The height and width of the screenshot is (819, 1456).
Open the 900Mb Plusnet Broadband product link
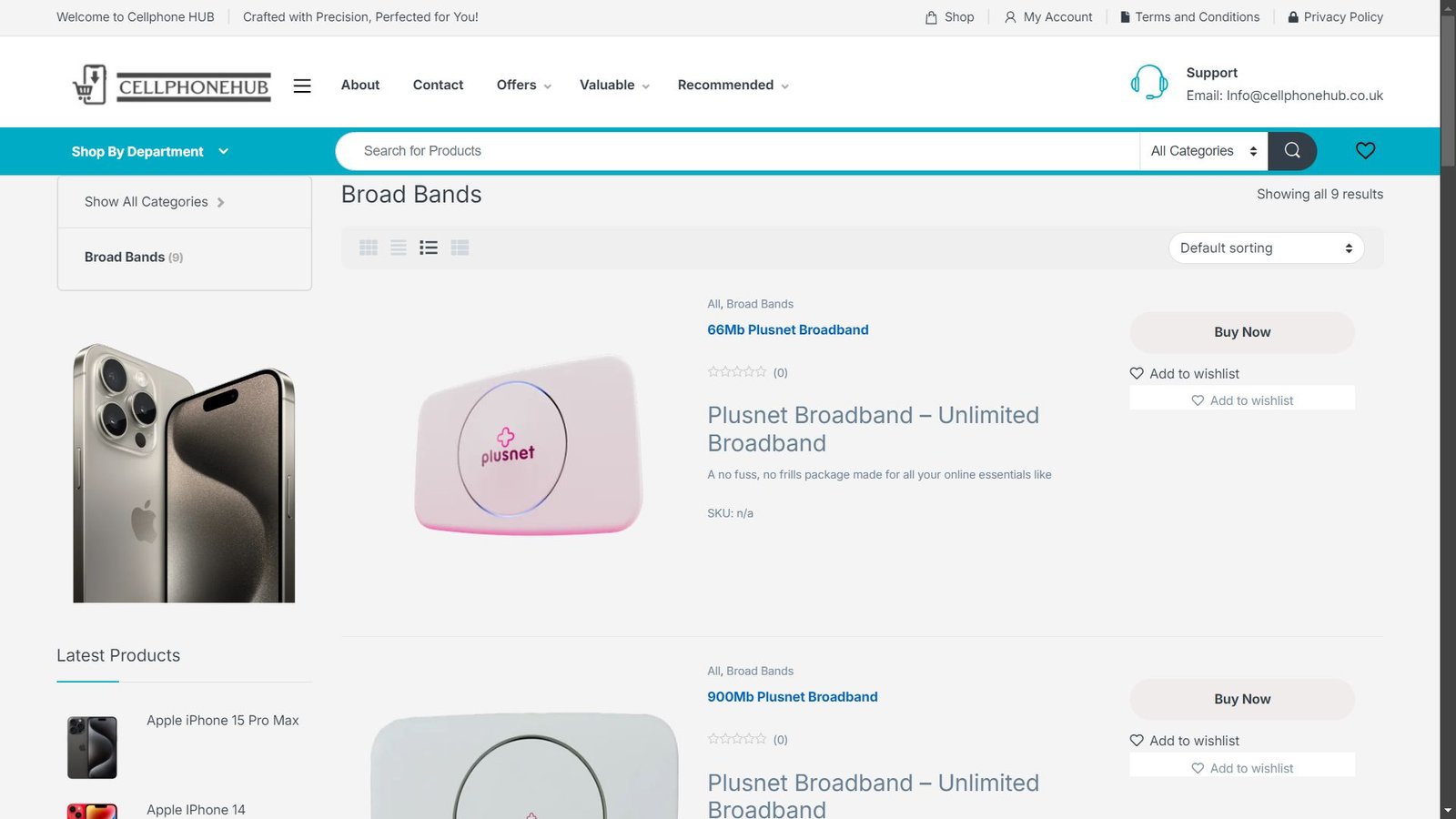792,697
